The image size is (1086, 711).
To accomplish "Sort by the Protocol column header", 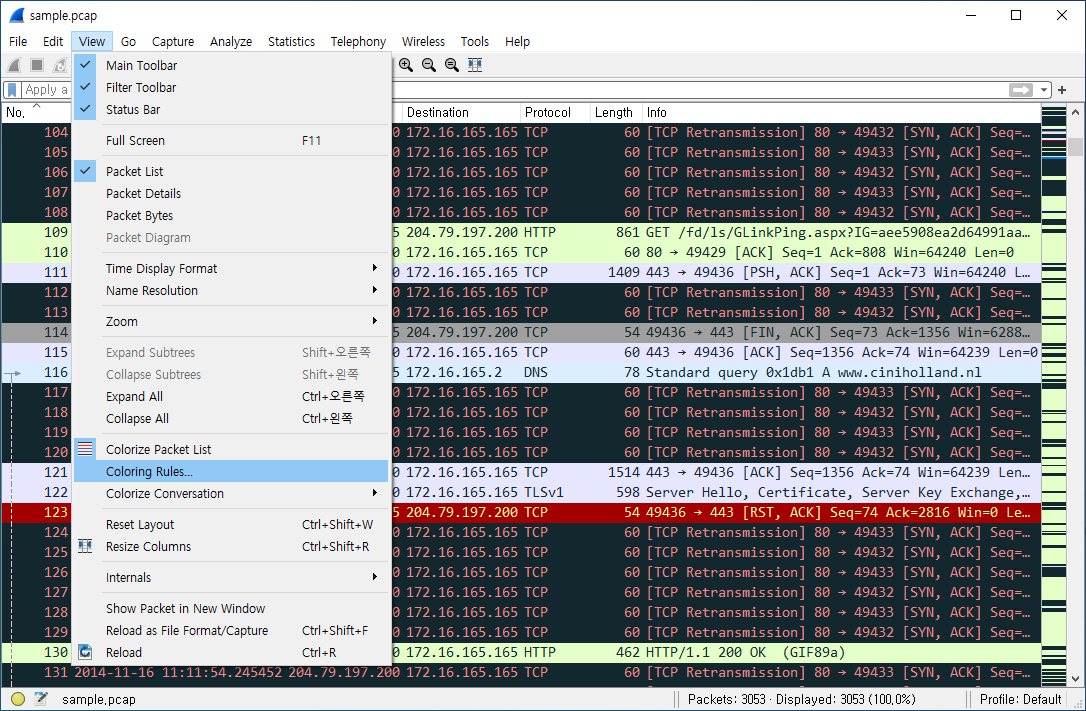I will [555, 112].
